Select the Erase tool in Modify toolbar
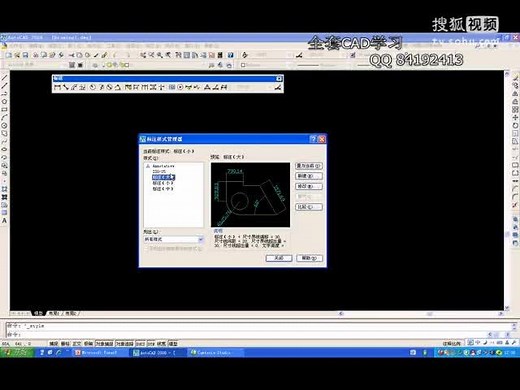 click(x=515, y=78)
